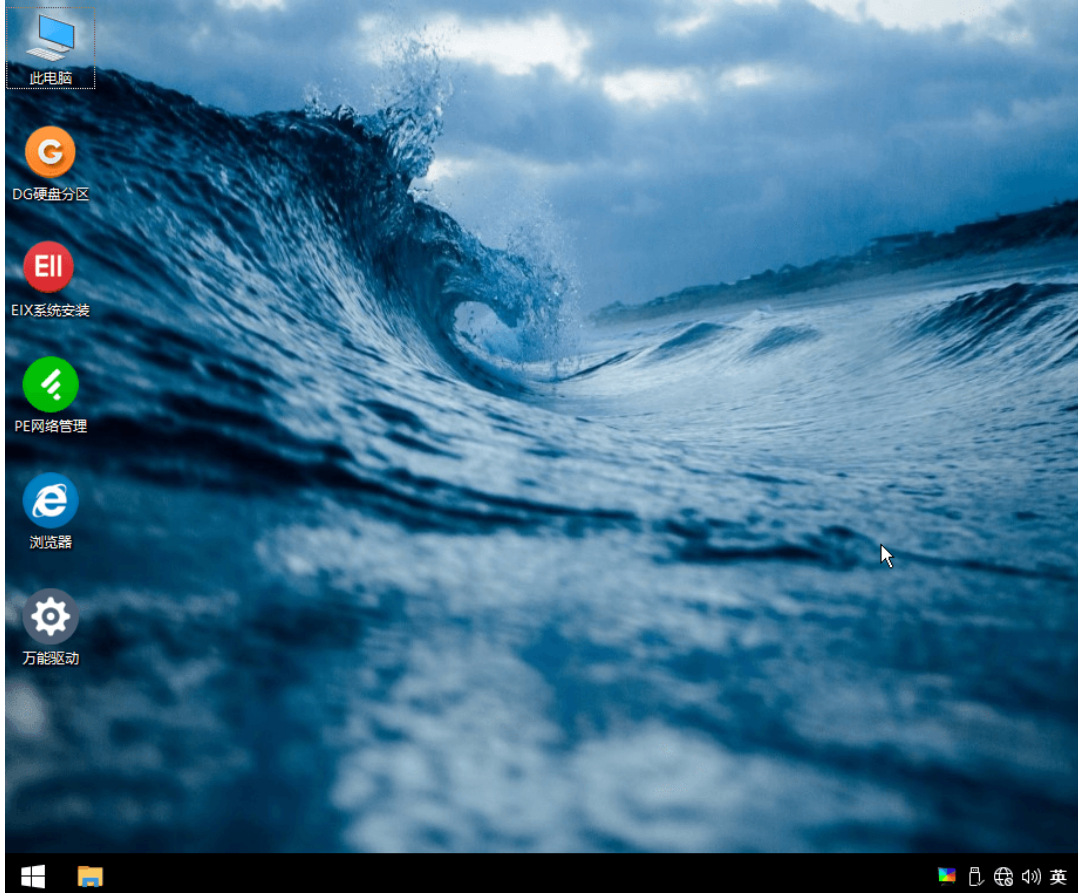Click the "万能驱动" label text

[50, 658]
